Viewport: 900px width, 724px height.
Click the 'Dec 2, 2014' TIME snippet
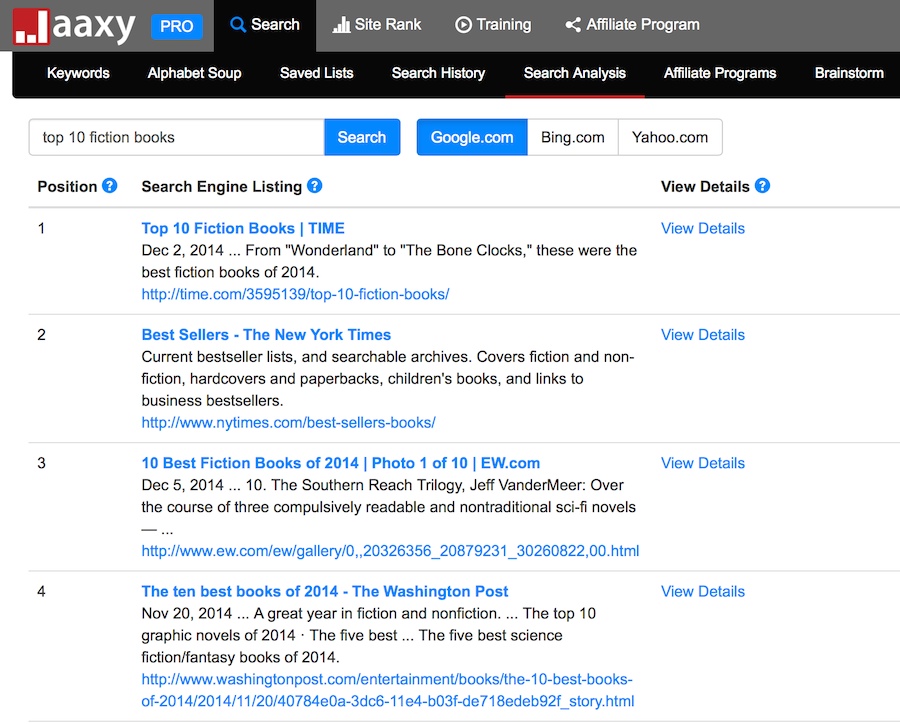(389, 261)
